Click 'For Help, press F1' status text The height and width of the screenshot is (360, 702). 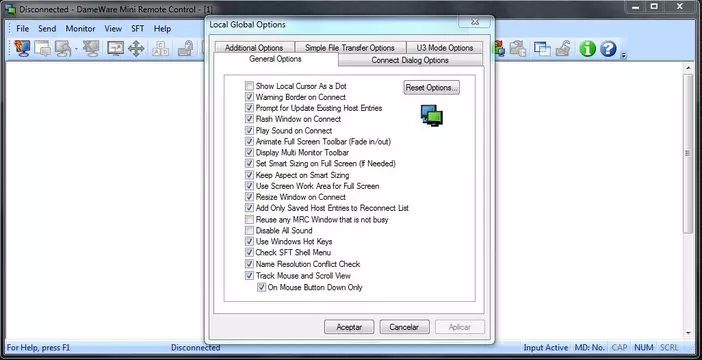(x=39, y=347)
